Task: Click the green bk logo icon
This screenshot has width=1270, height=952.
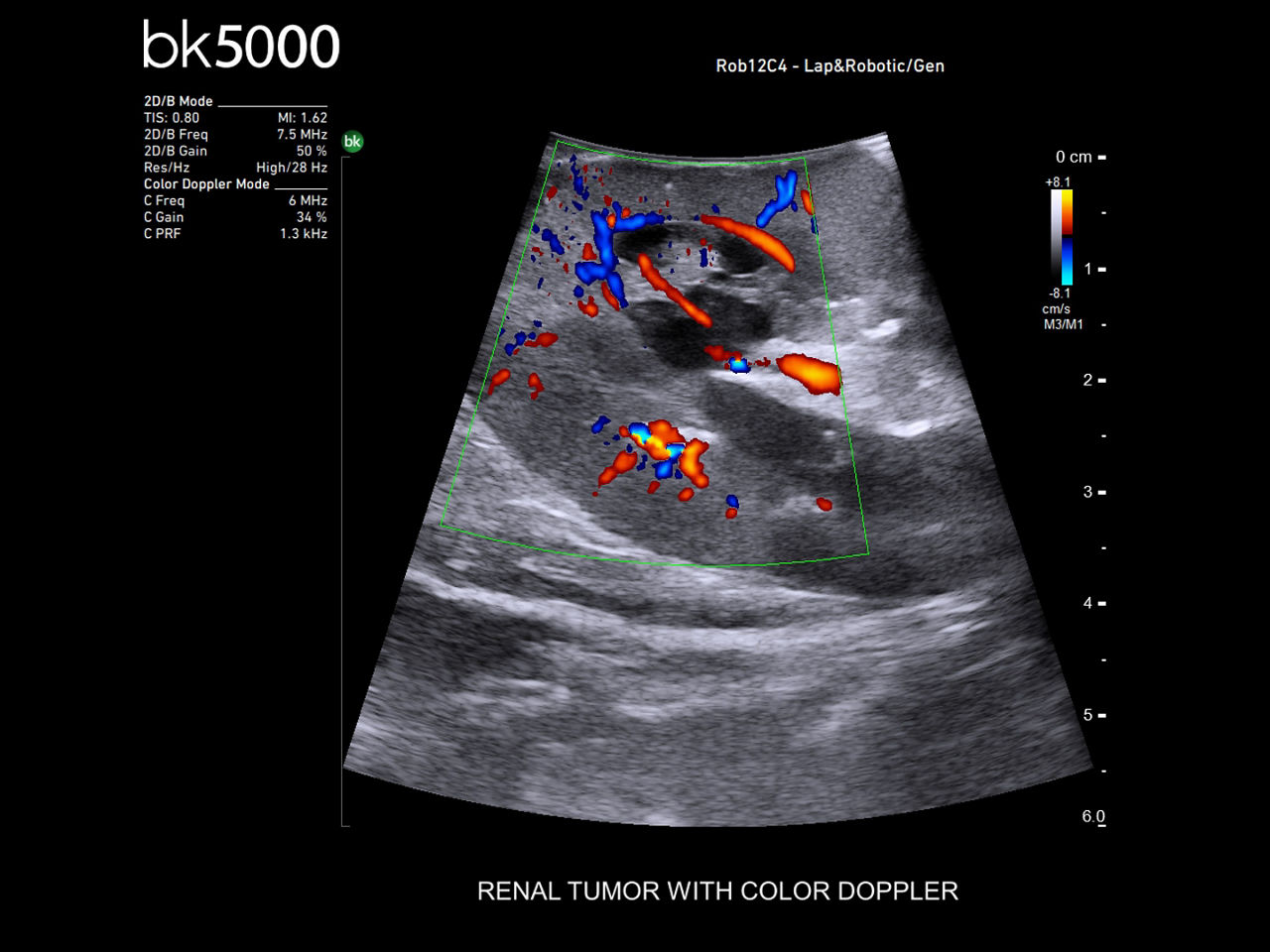Action: [x=354, y=141]
